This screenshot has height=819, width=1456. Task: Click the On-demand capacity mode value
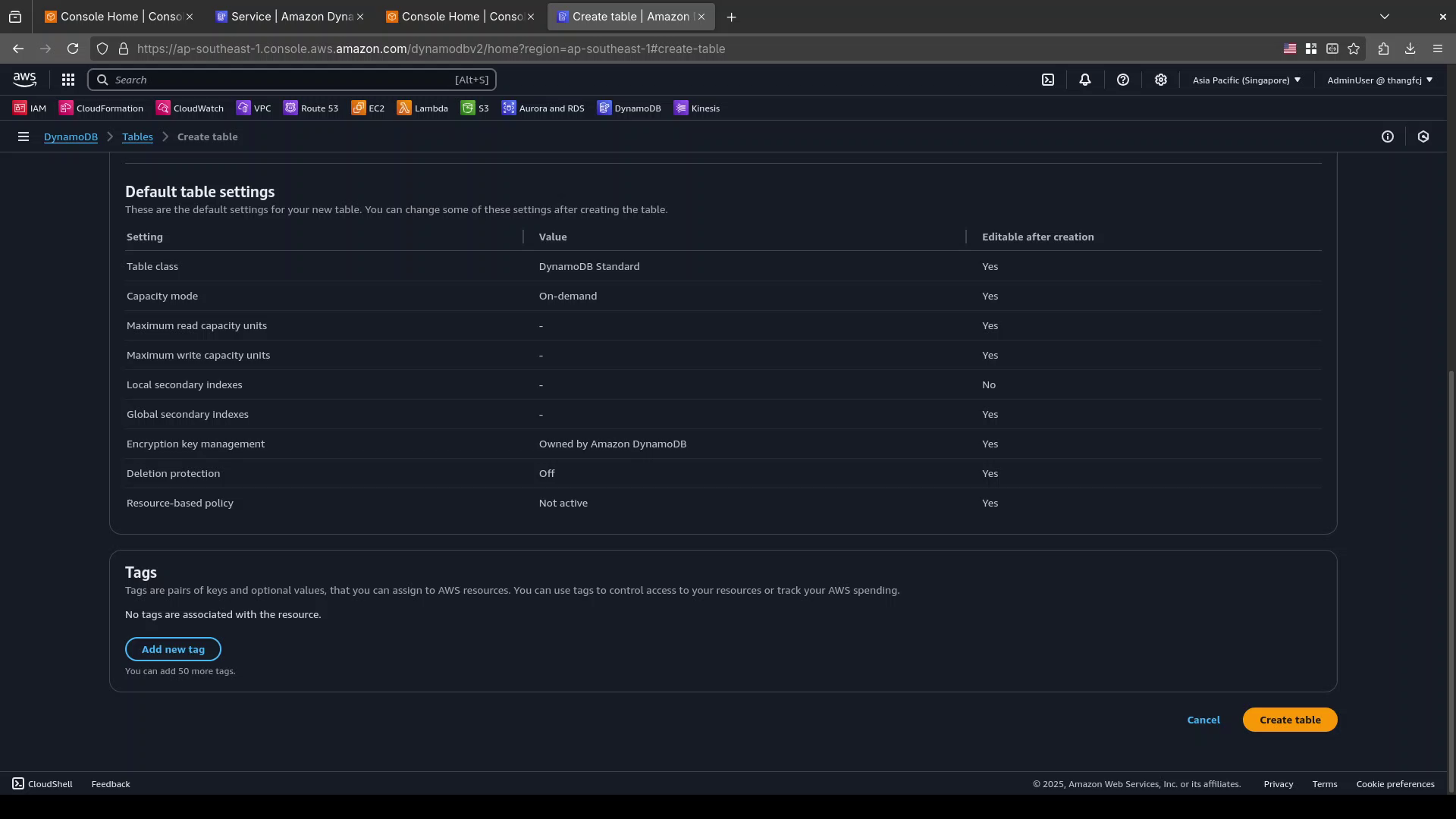tap(567, 296)
